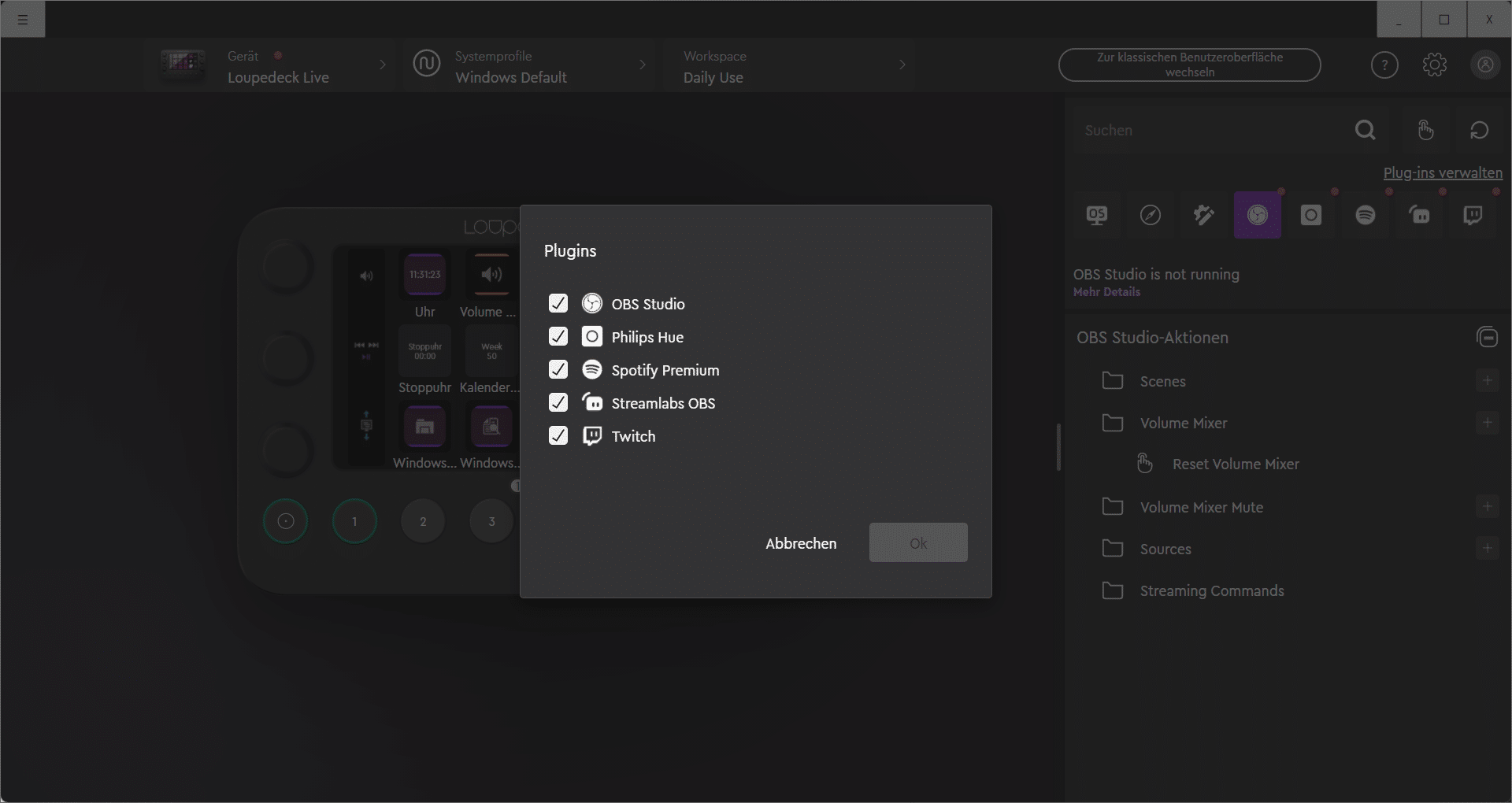Open settings gear icon
The width and height of the screenshot is (1512, 803).
(x=1434, y=65)
